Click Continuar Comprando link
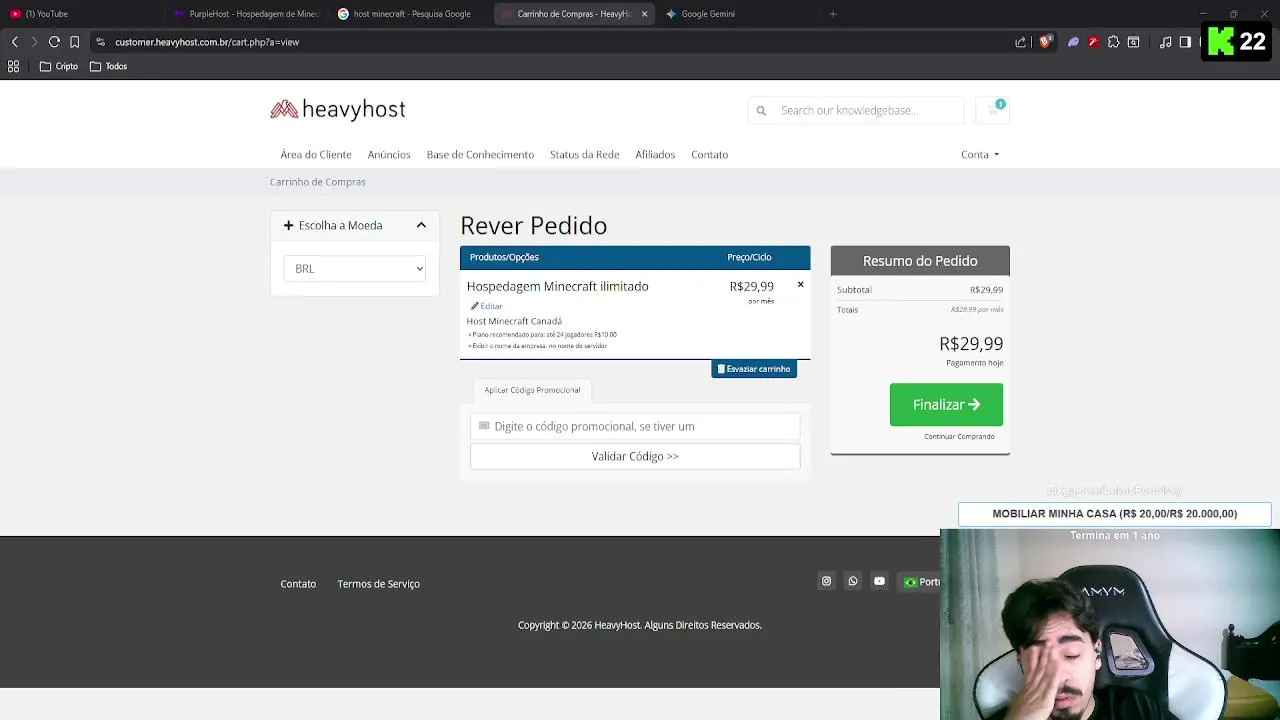Image resolution: width=1280 pixels, height=720 pixels. click(x=959, y=436)
